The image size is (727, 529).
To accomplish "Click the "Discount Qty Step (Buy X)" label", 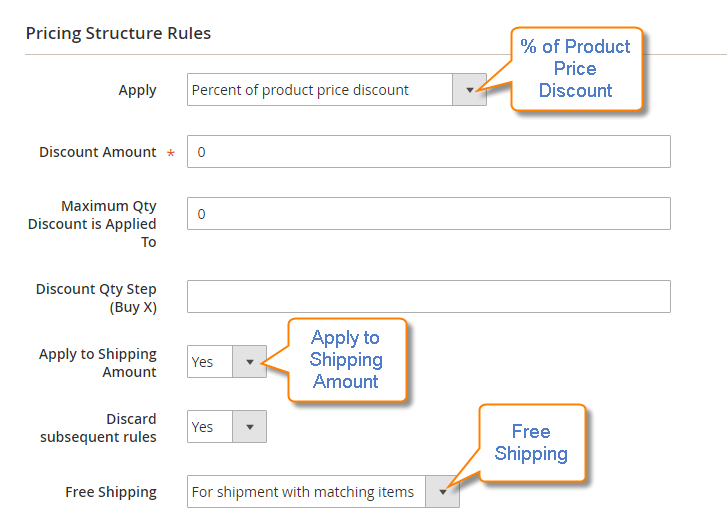I will (96, 298).
